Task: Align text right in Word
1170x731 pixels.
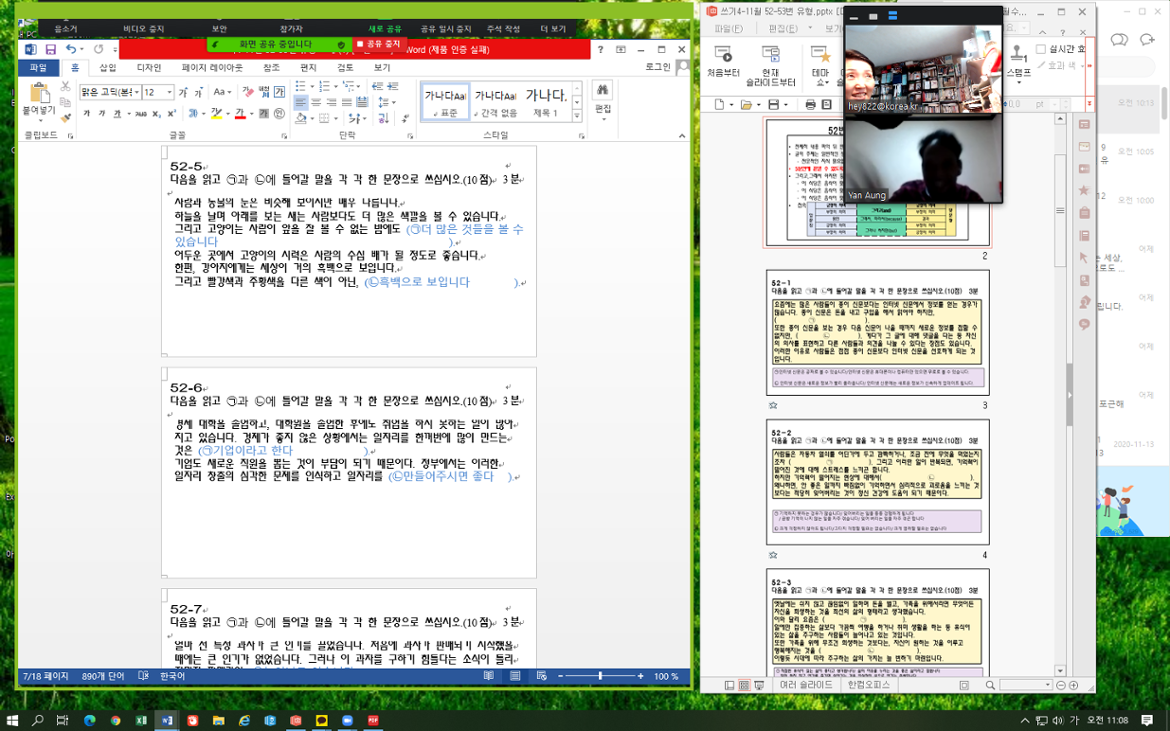Action: pos(331,102)
